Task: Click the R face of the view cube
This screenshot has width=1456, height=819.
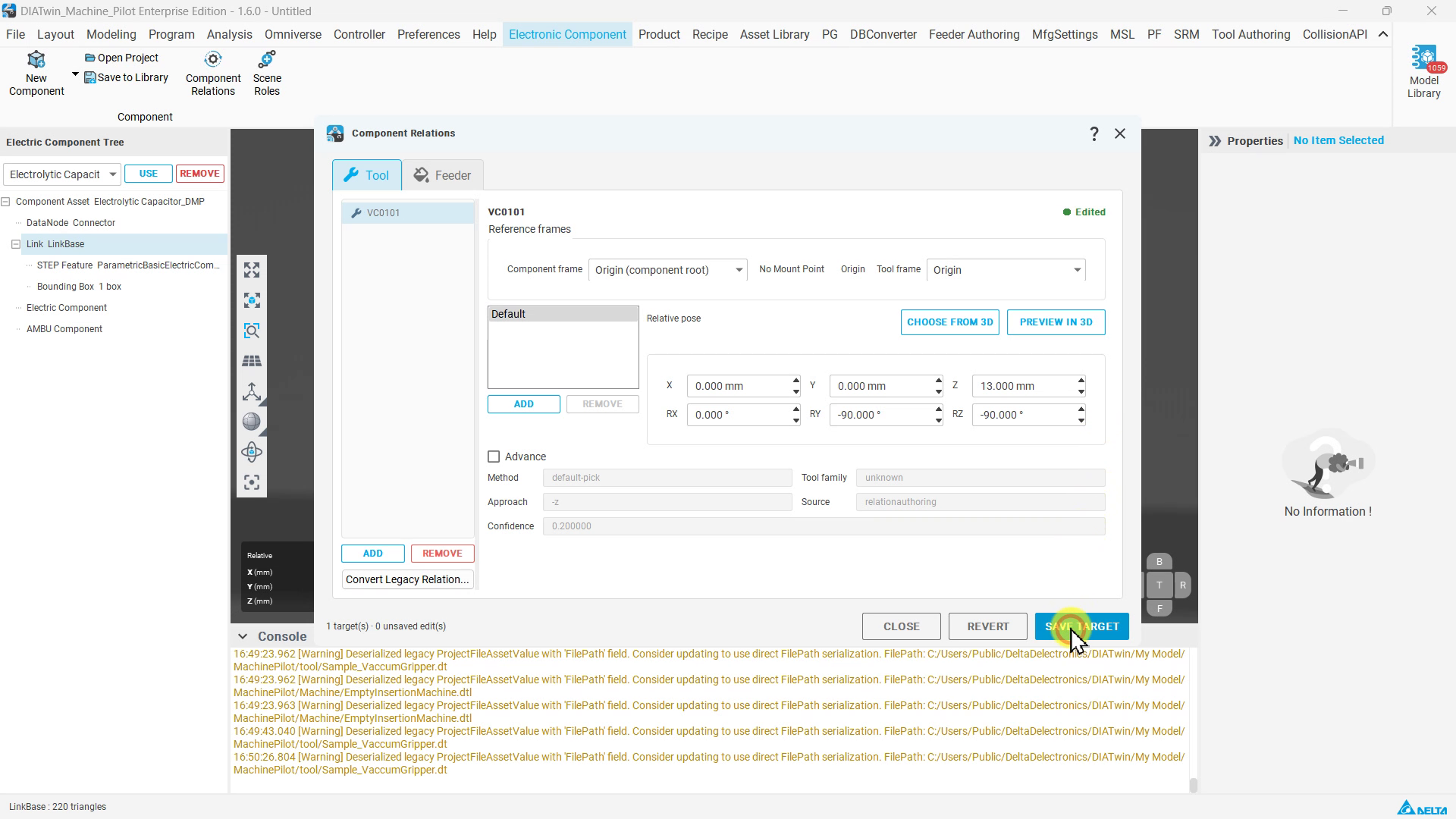Action: [x=1182, y=585]
